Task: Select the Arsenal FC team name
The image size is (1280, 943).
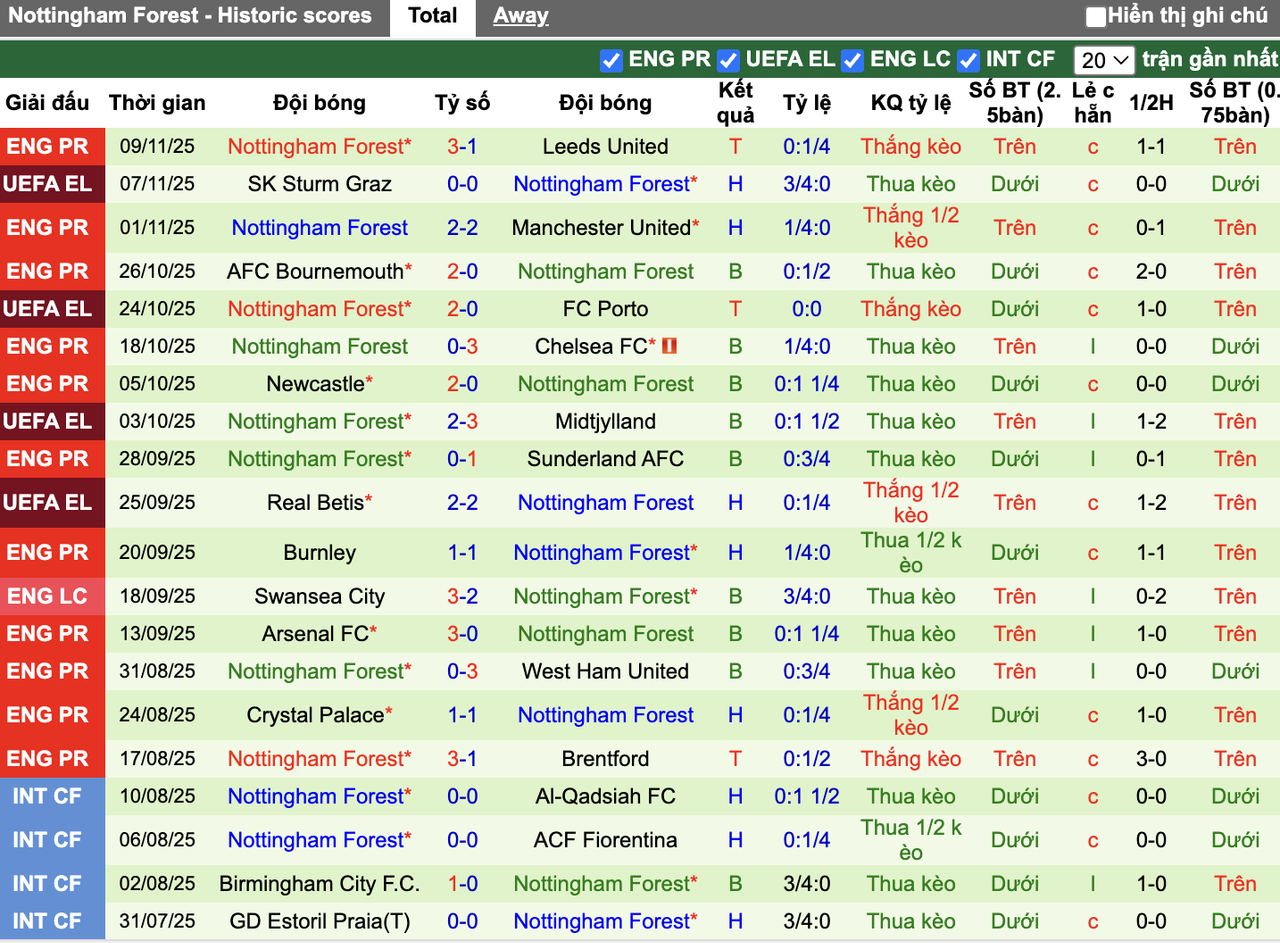Action: [315, 634]
